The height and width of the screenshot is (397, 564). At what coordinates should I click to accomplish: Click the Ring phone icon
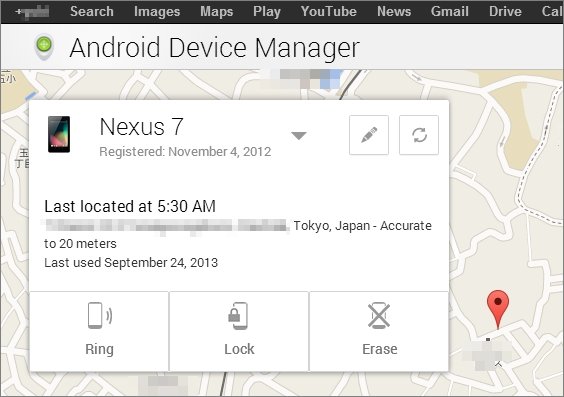click(100, 315)
